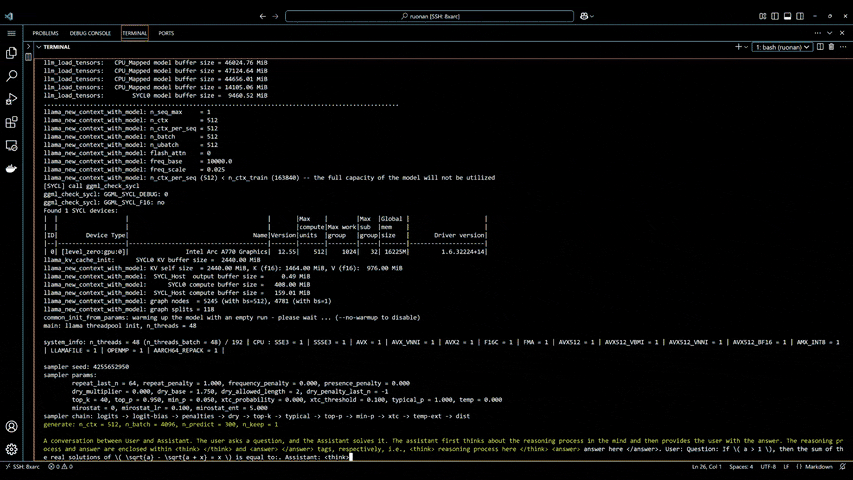Click the 'flash_attn = 0' line
Image resolution: width=853 pixels, height=480 pixels.
pyautogui.click(x=127, y=153)
